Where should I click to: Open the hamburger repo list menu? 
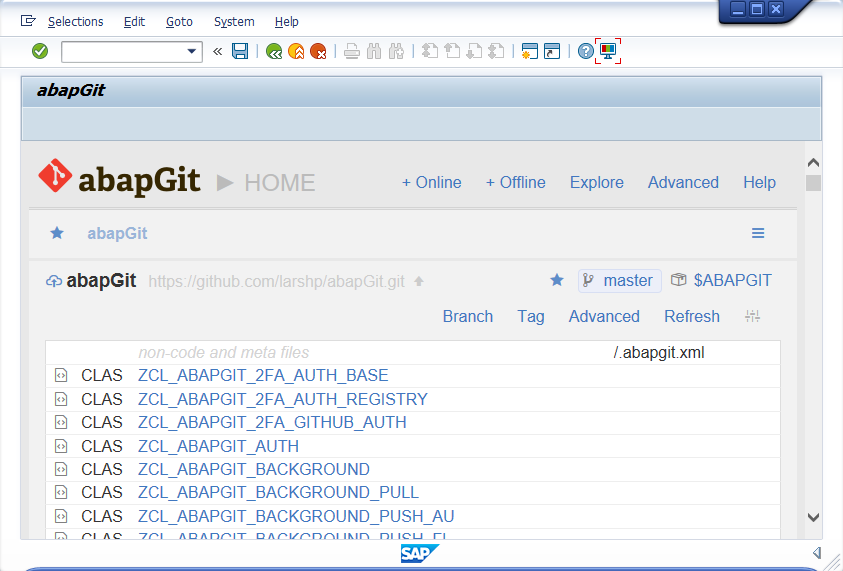coord(758,233)
